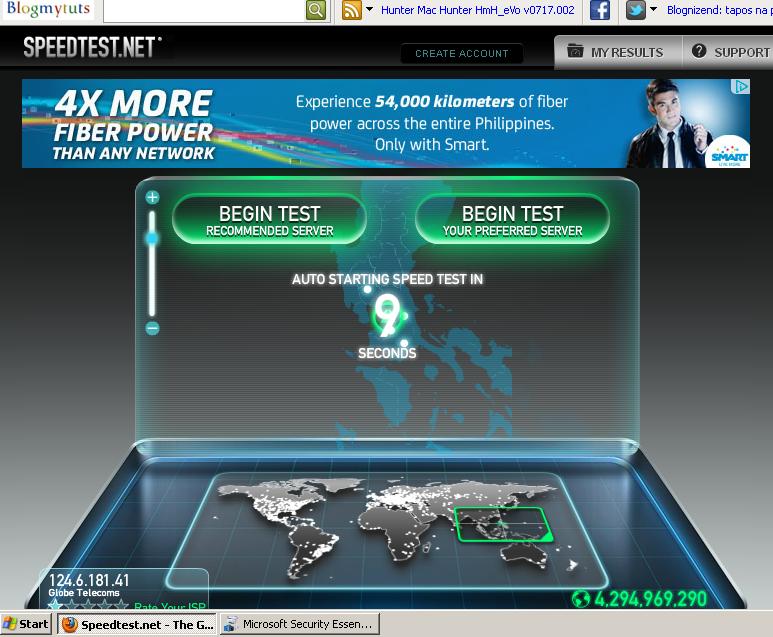Click the map zoom in plus icon
The width and height of the screenshot is (773, 637).
click(152, 197)
